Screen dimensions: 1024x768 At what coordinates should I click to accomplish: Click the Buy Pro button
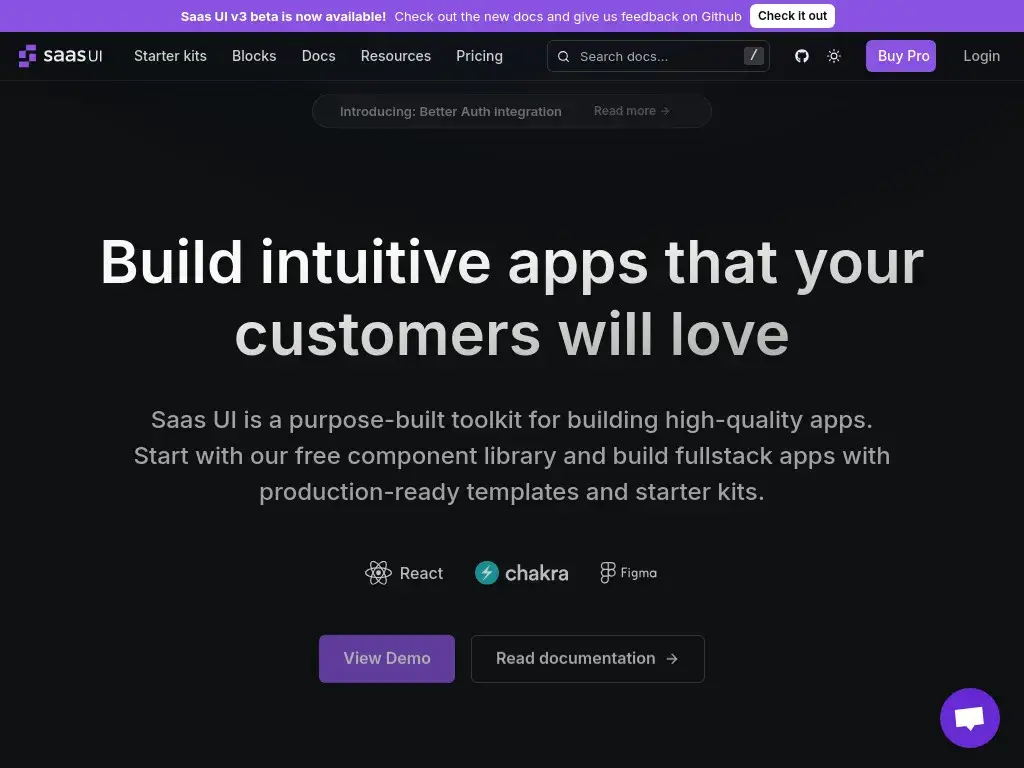(903, 56)
